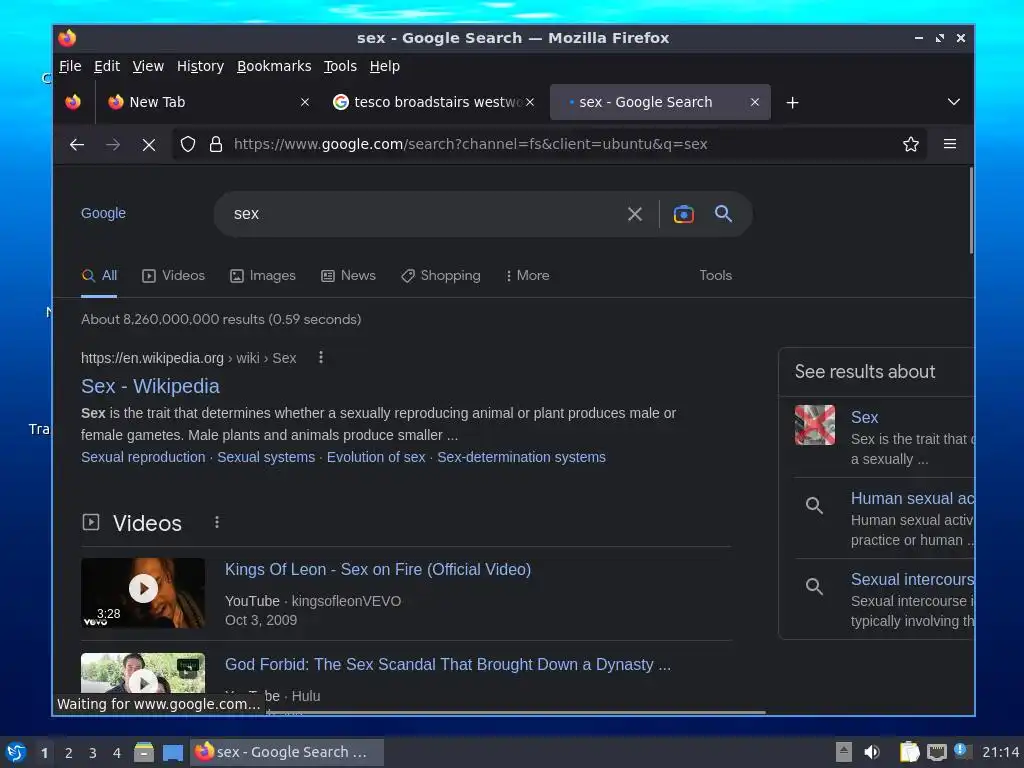Open the View menu
The height and width of the screenshot is (768, 1024).
click(x=148, y=66)
